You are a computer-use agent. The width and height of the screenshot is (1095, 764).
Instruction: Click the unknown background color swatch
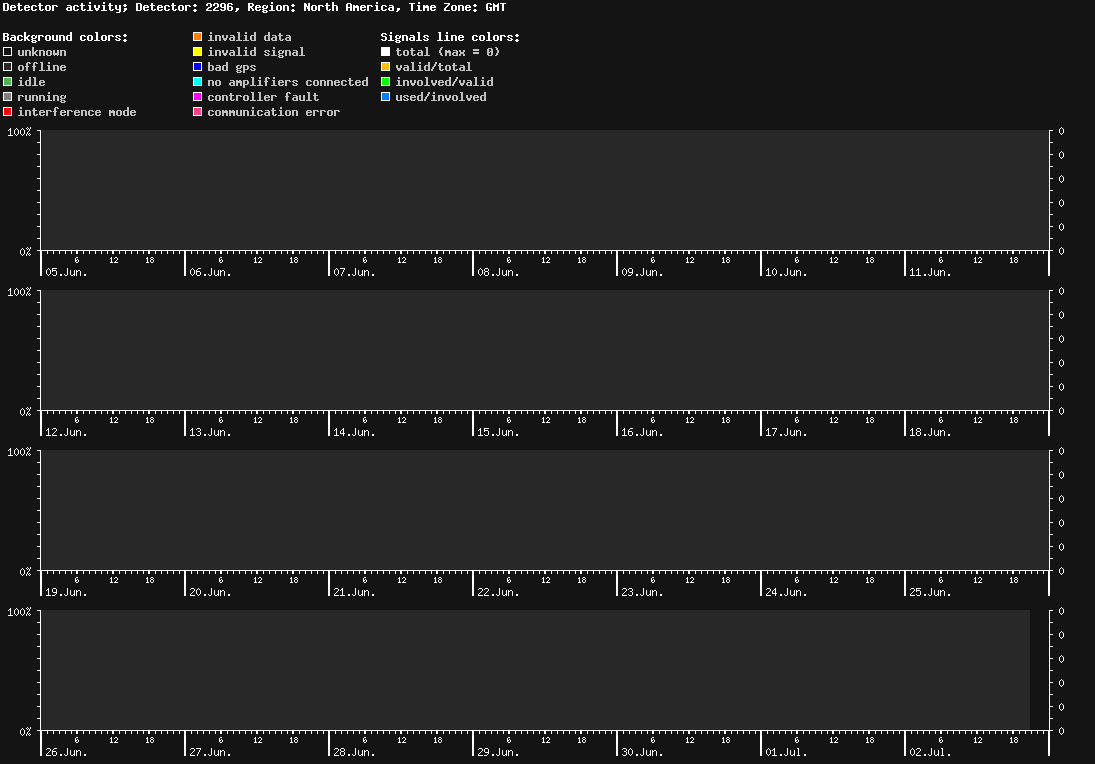pyautogui.click(x=8, y=52)
